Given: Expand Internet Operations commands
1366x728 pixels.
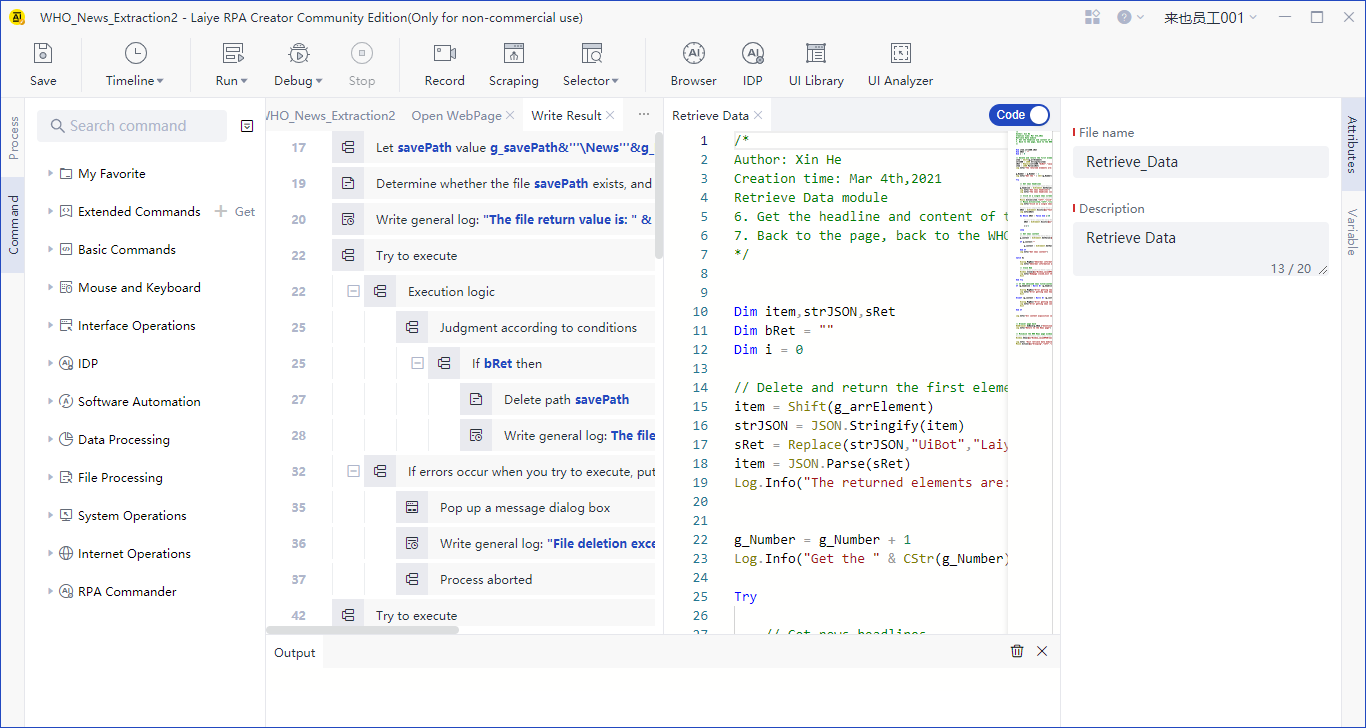Looking at the screenshot, I should [51, 553].
